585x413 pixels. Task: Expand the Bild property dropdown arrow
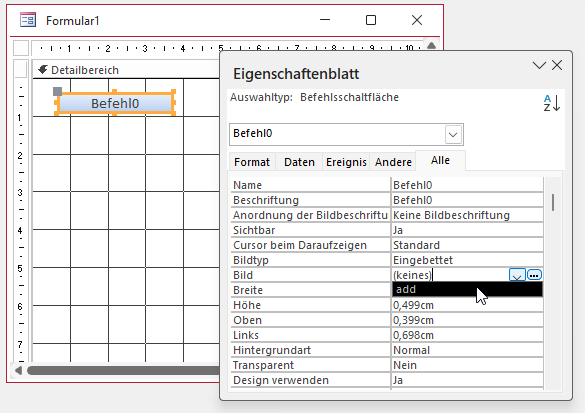coord(517,275)
